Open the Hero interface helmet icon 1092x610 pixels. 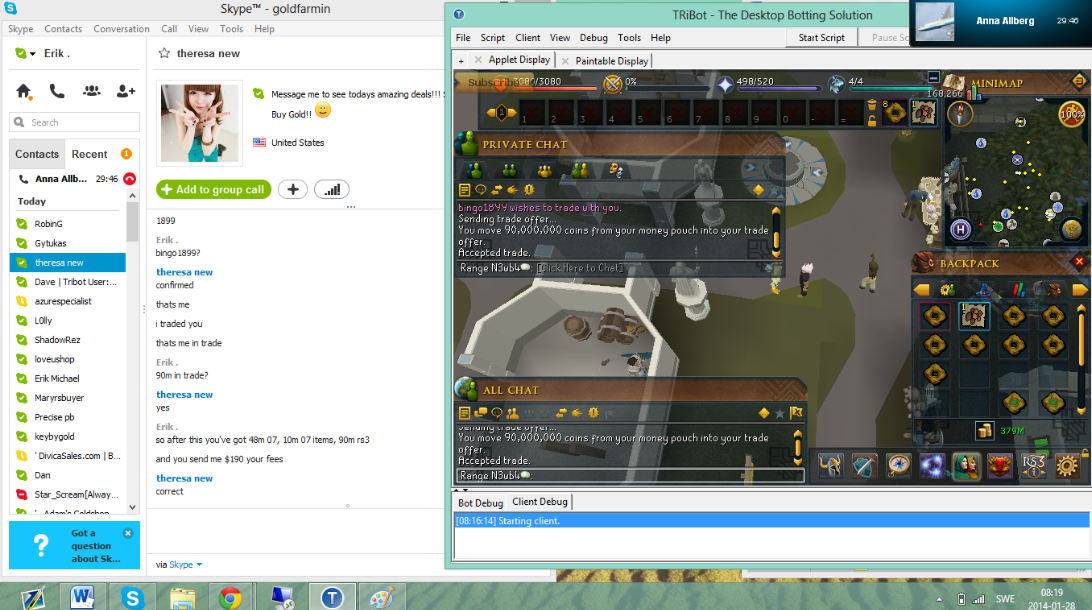point(830,465)
